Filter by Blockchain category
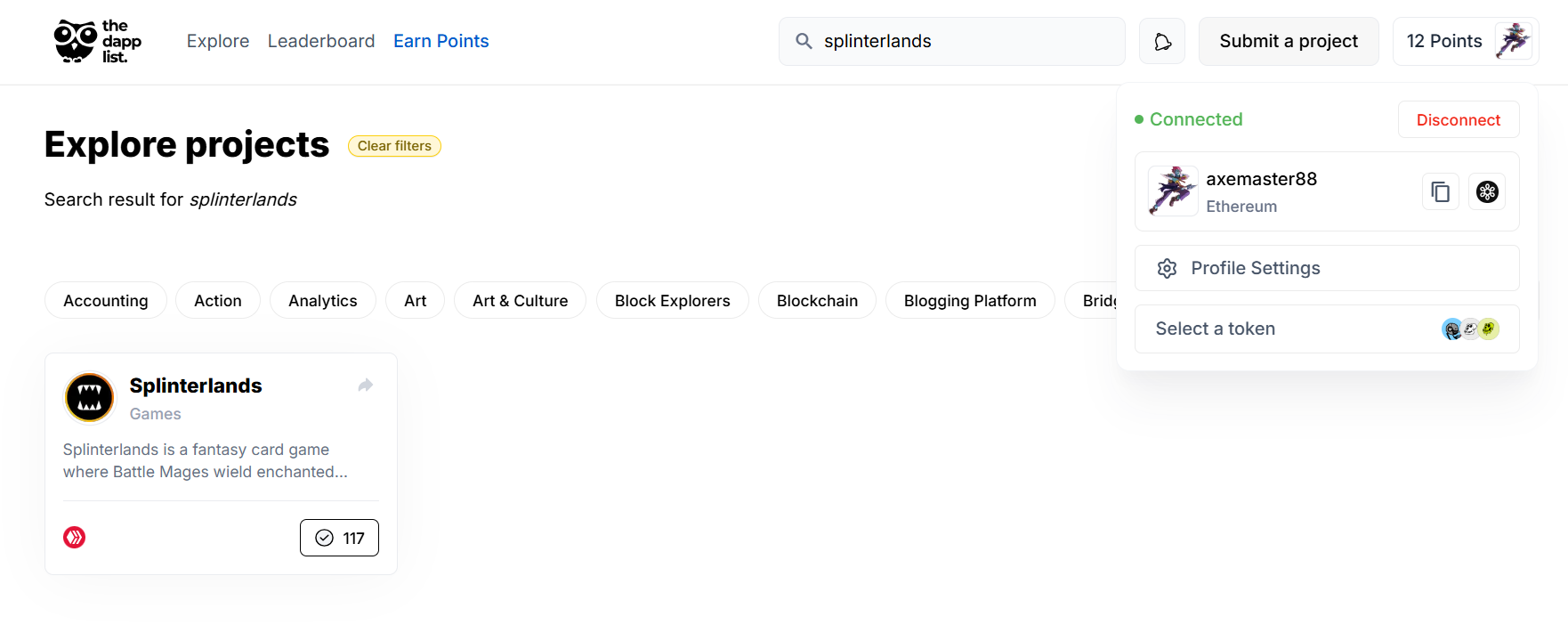 point(818,301)
